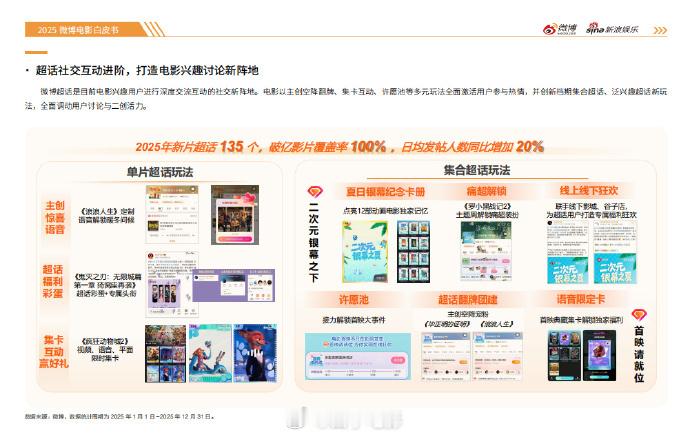Viewport: 690px width, 437px height.
Task: Click the 线上线下狂欢 heading
Action: pos(589,191)
